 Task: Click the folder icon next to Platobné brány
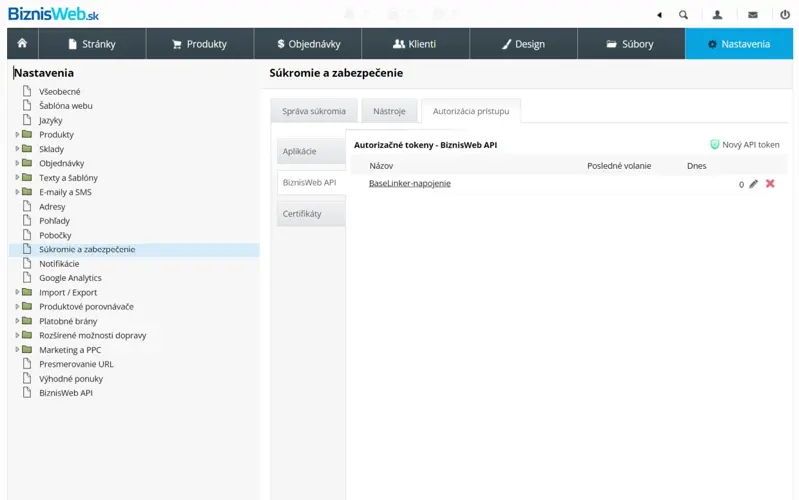(x=27, y=321)
